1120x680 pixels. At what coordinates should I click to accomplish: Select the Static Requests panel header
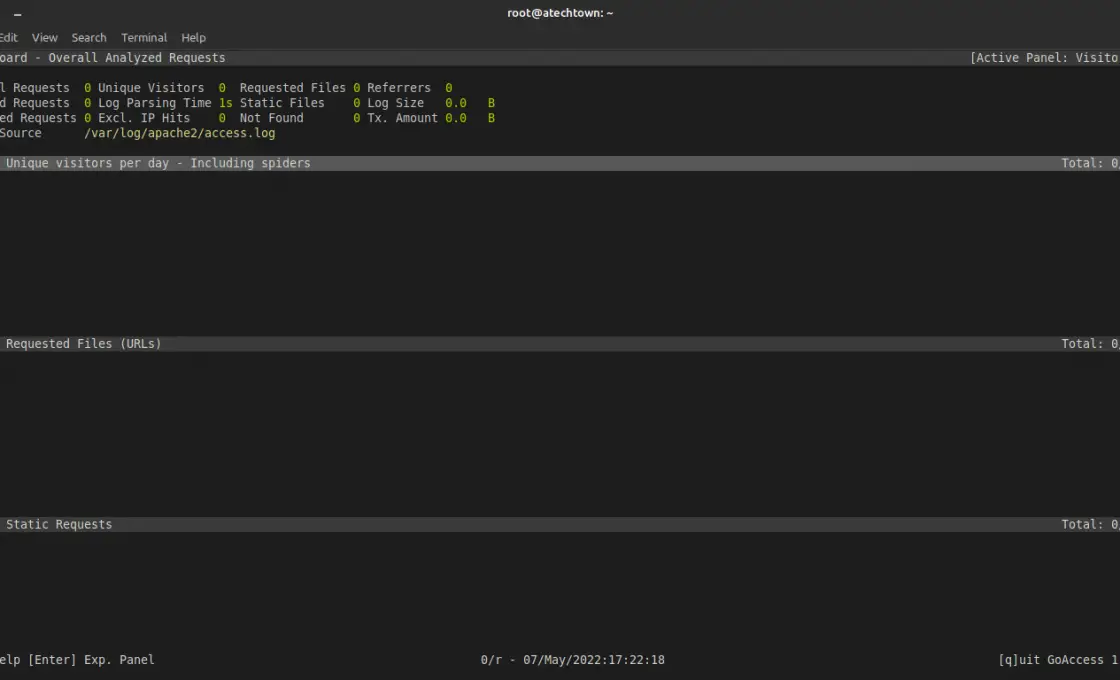(59, 525)
